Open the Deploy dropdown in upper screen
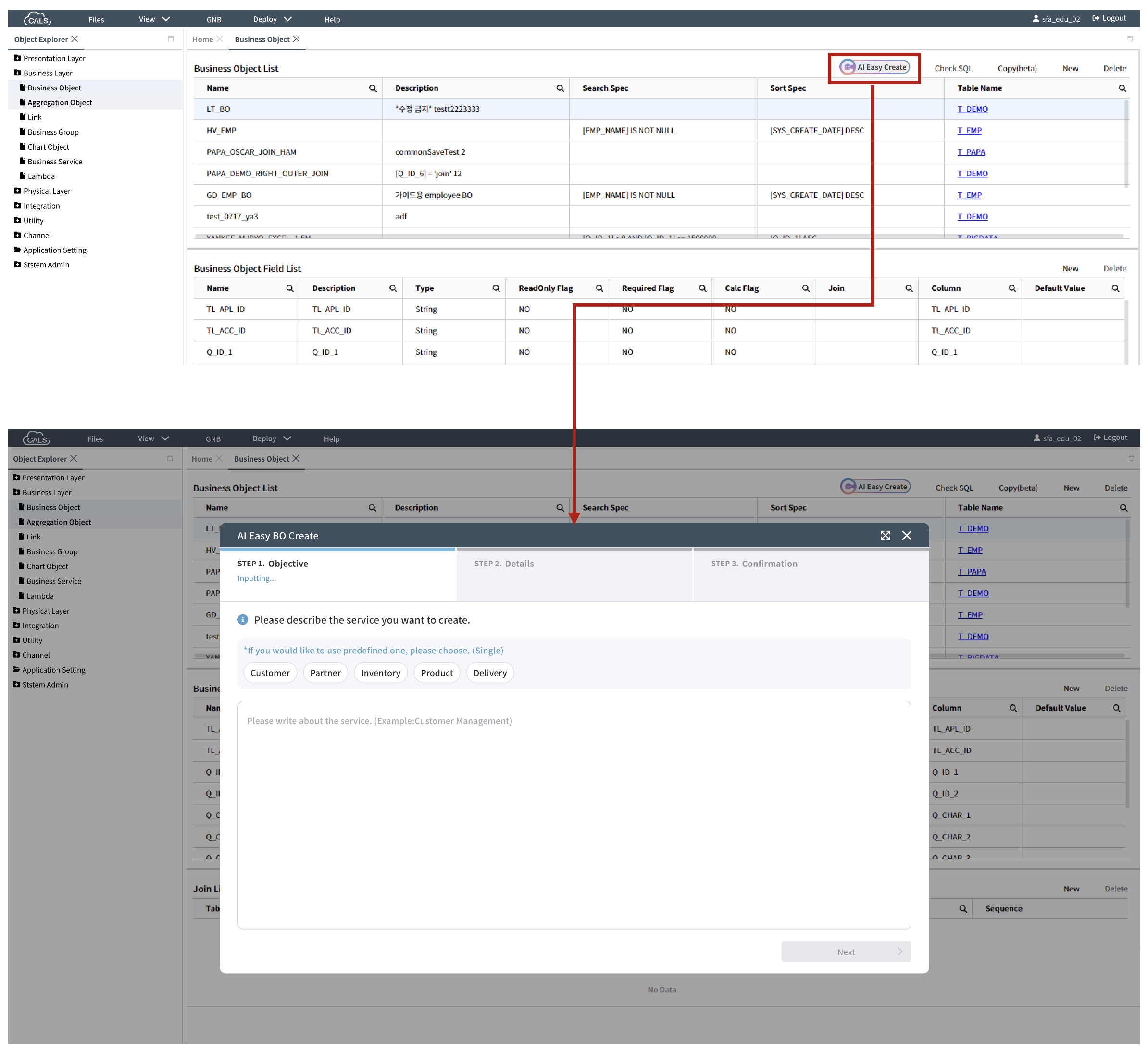The height and width of the screenshot is (1052, 1148). tap(272, 19)
